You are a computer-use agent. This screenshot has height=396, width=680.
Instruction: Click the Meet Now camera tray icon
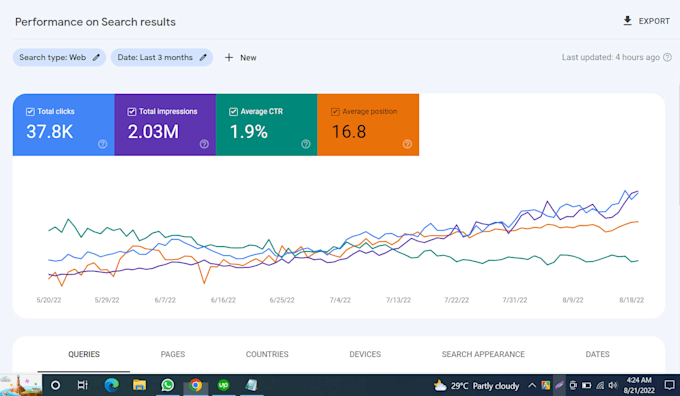(x=573, y=385)
